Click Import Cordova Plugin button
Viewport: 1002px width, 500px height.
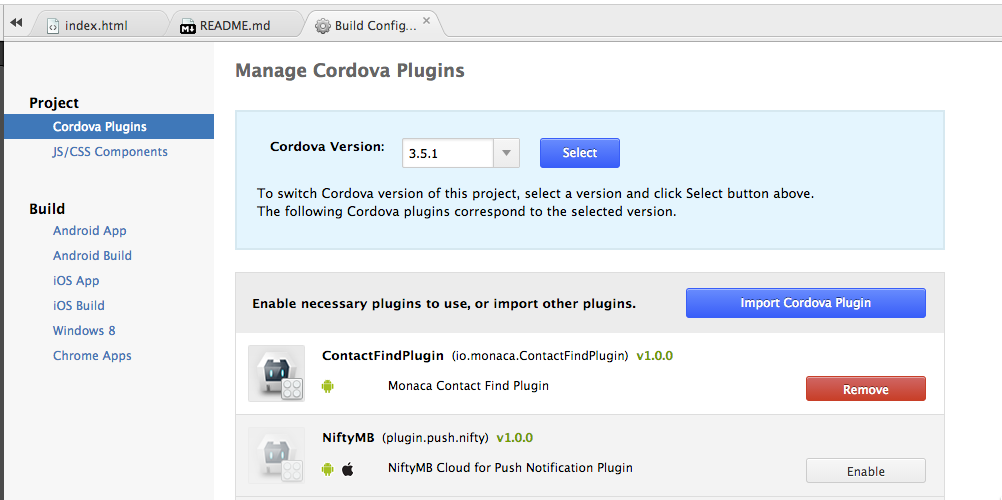(x=805, y=303)
